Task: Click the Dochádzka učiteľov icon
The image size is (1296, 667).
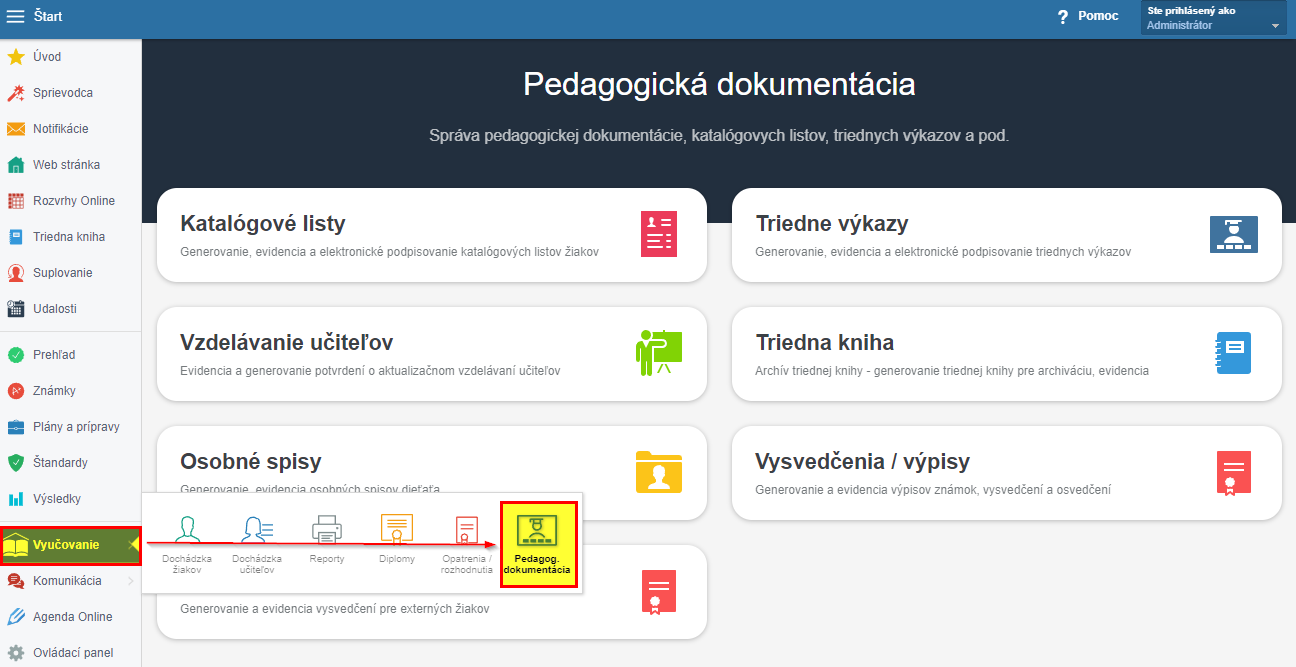Action: (258, 529)
